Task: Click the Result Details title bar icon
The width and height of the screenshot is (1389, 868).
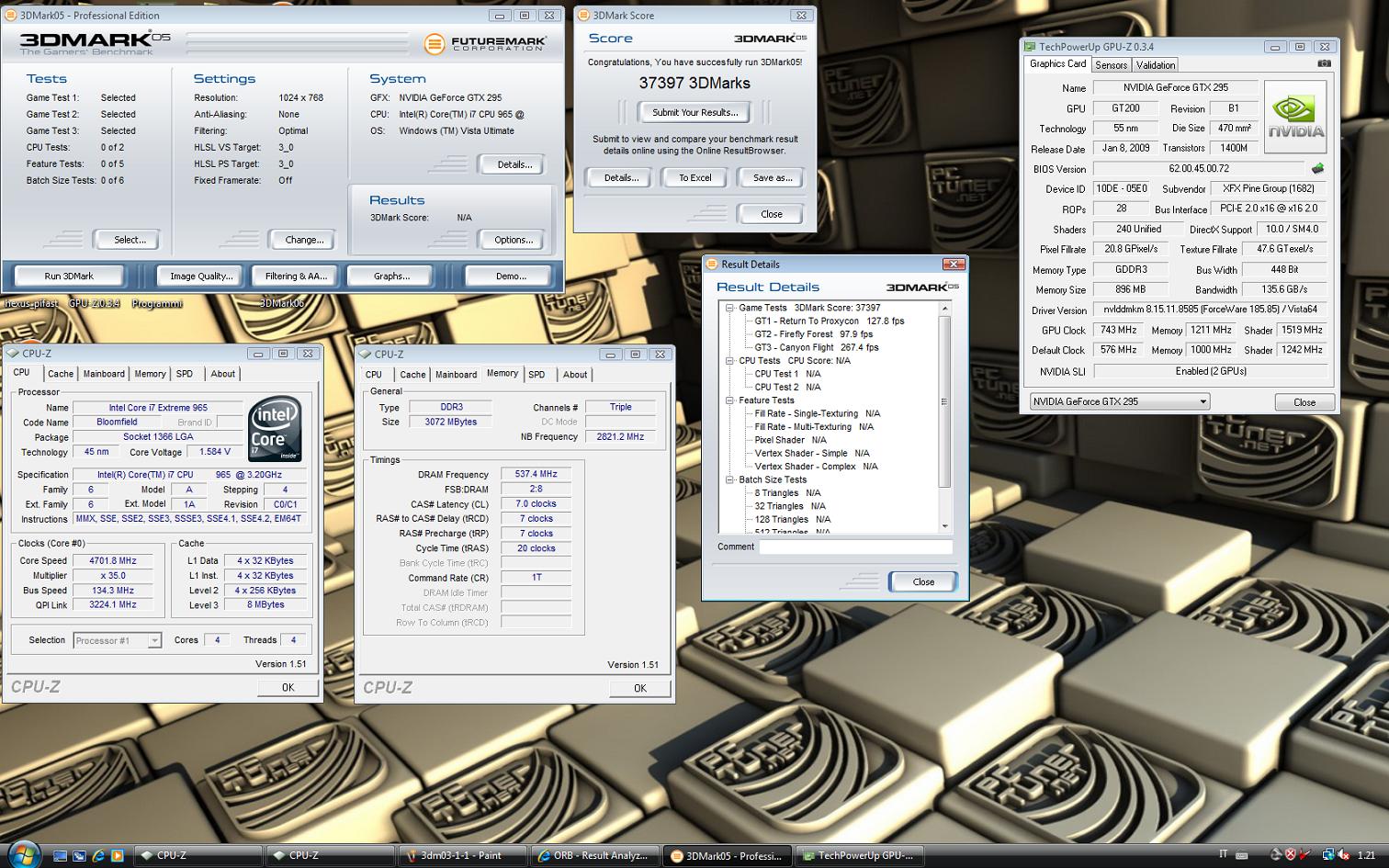Action: (x=712, y=264)
